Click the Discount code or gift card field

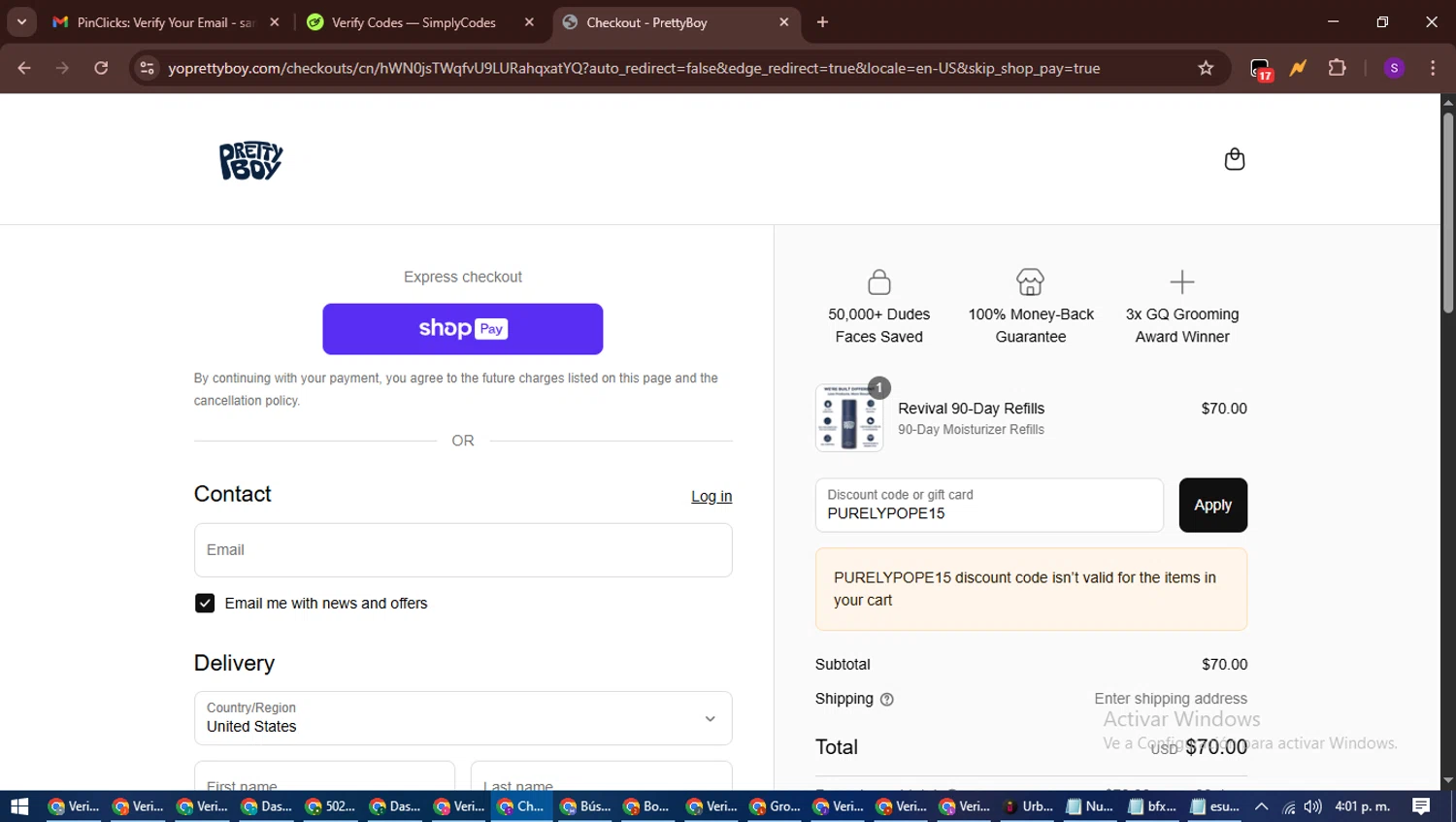989,505
